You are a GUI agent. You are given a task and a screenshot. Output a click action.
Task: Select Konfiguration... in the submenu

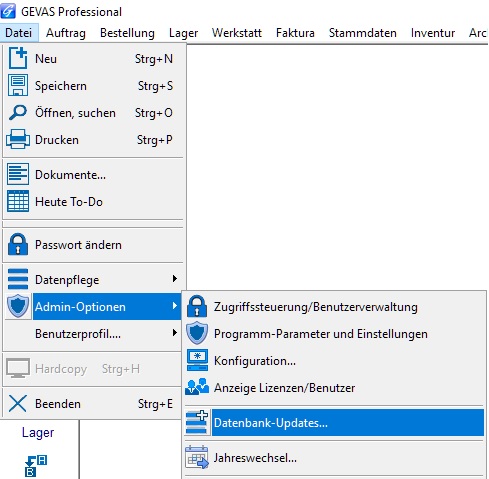tap(334, 360)
